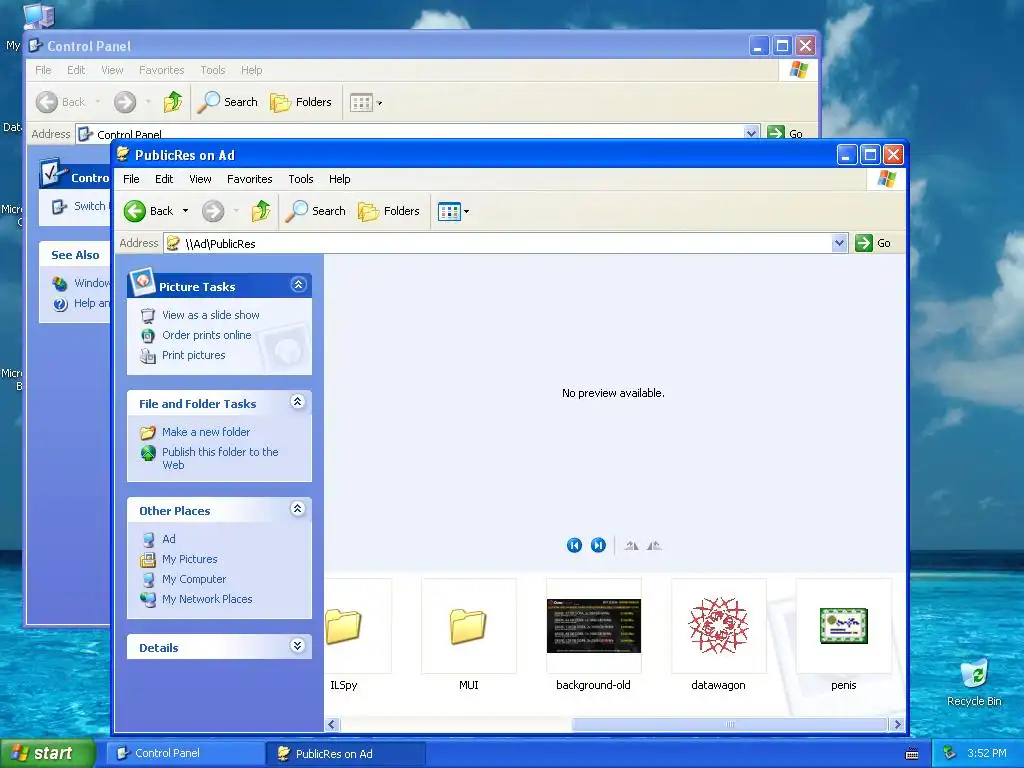1024x768 pixels.
Task: Click Go button in Control Panel window
Action: point(786,133)
